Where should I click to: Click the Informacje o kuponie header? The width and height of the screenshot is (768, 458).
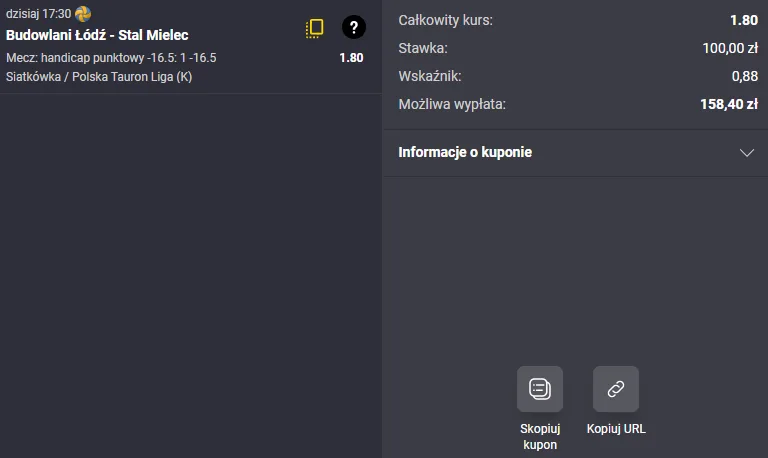pyautogui.click(x=465, y=153)
